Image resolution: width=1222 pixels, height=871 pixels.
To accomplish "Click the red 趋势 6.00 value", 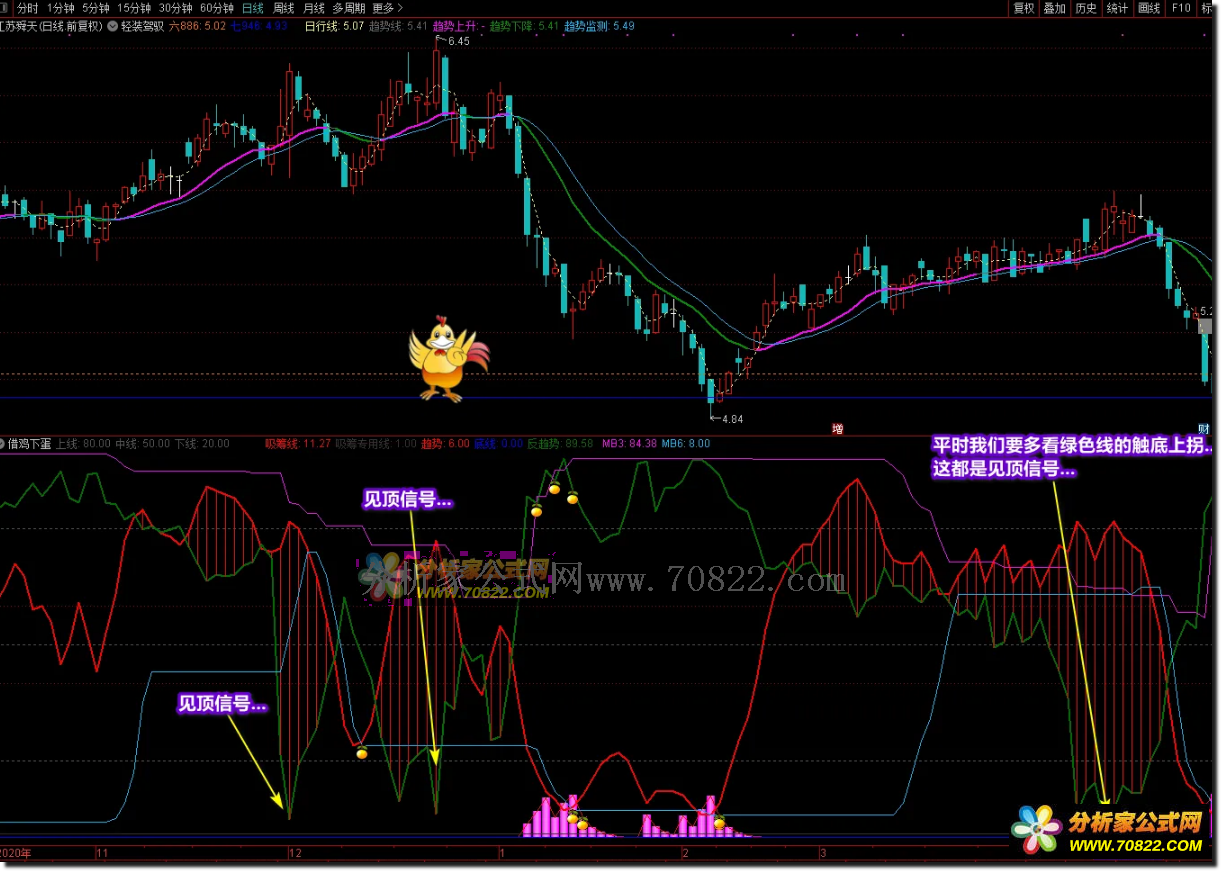I will tap(445, 443).
